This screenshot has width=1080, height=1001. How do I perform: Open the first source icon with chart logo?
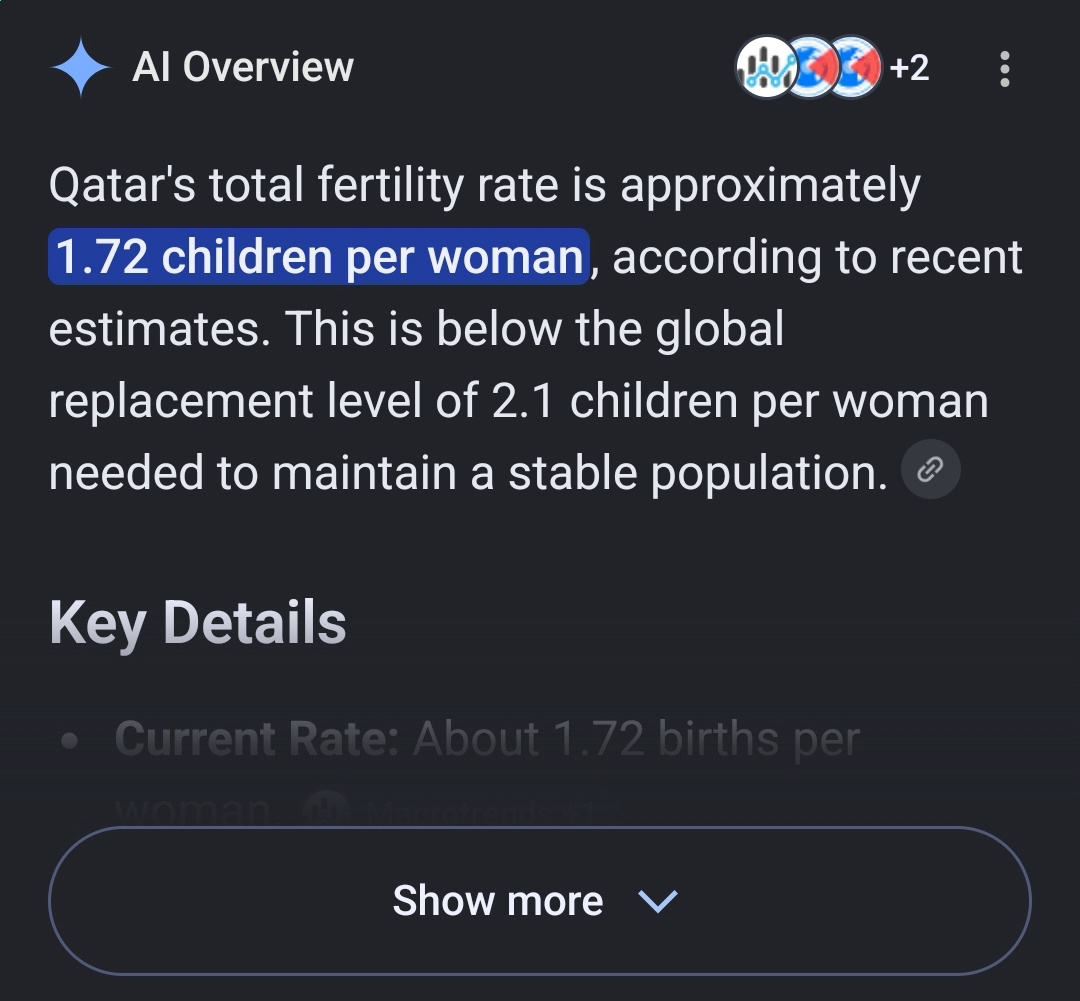pyautogui.click(x=764, y=67)
